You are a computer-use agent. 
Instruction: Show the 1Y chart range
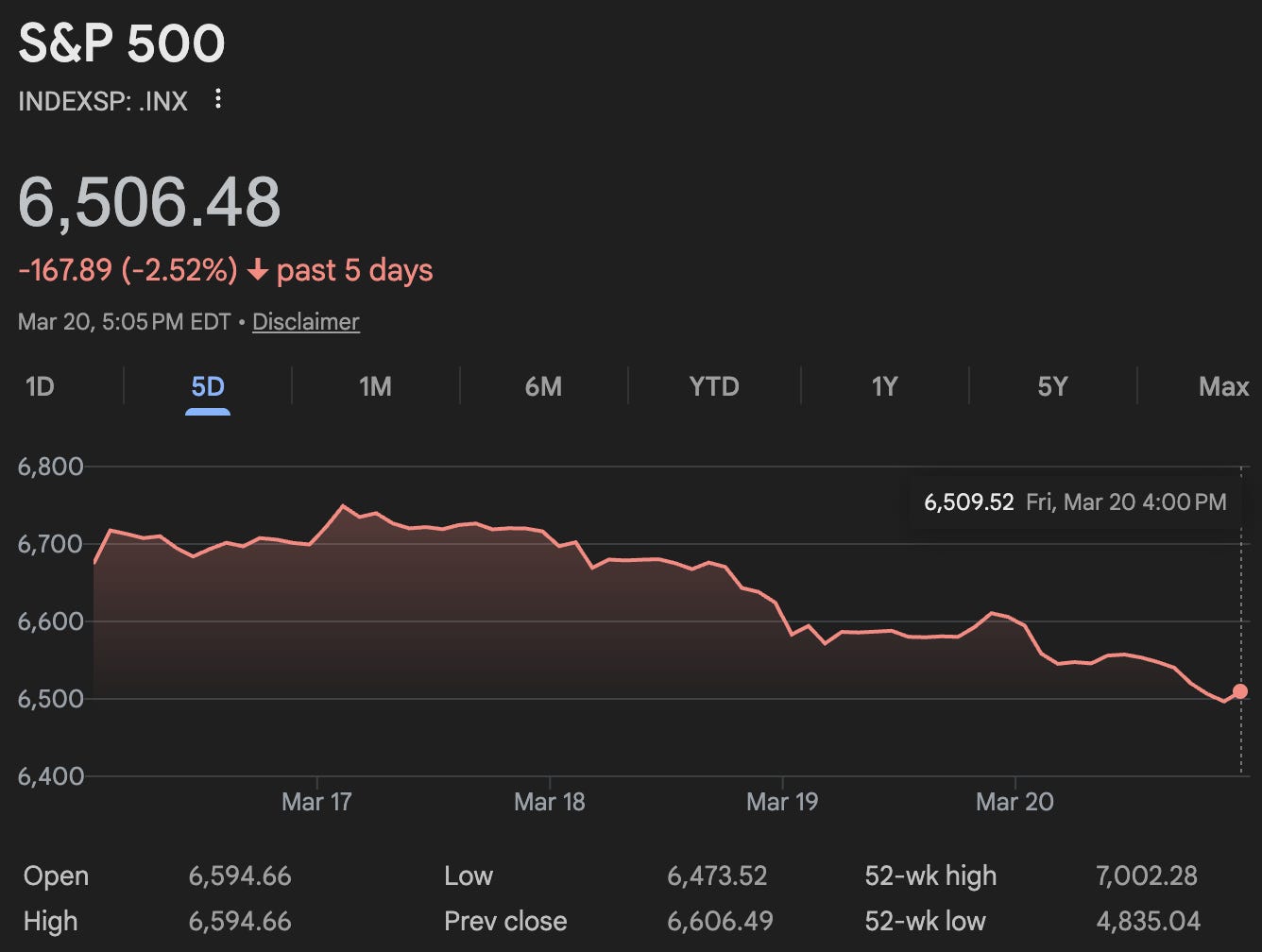click(x=884, y=386)
